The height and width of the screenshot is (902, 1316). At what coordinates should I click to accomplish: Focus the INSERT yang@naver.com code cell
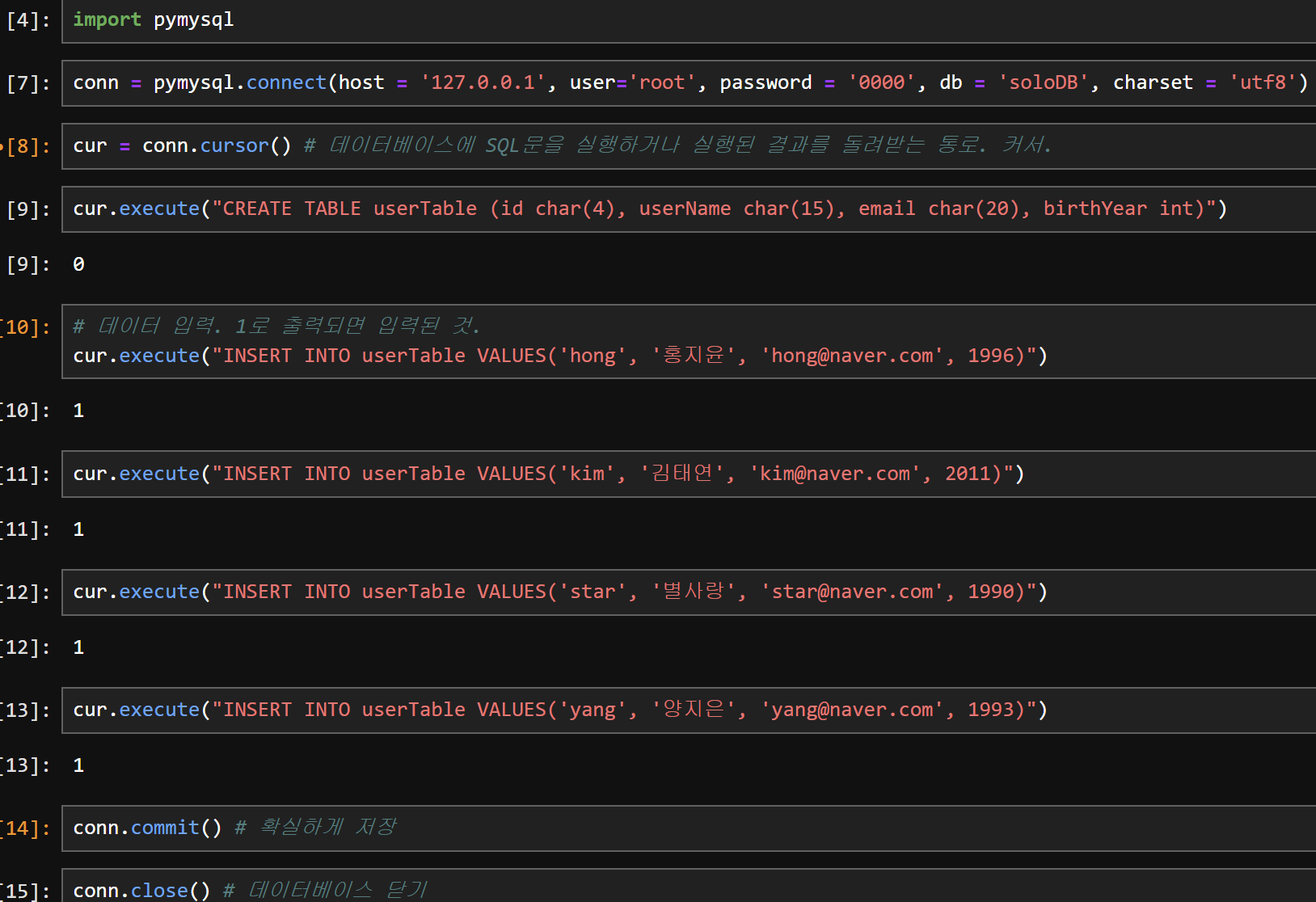(689, 710)
